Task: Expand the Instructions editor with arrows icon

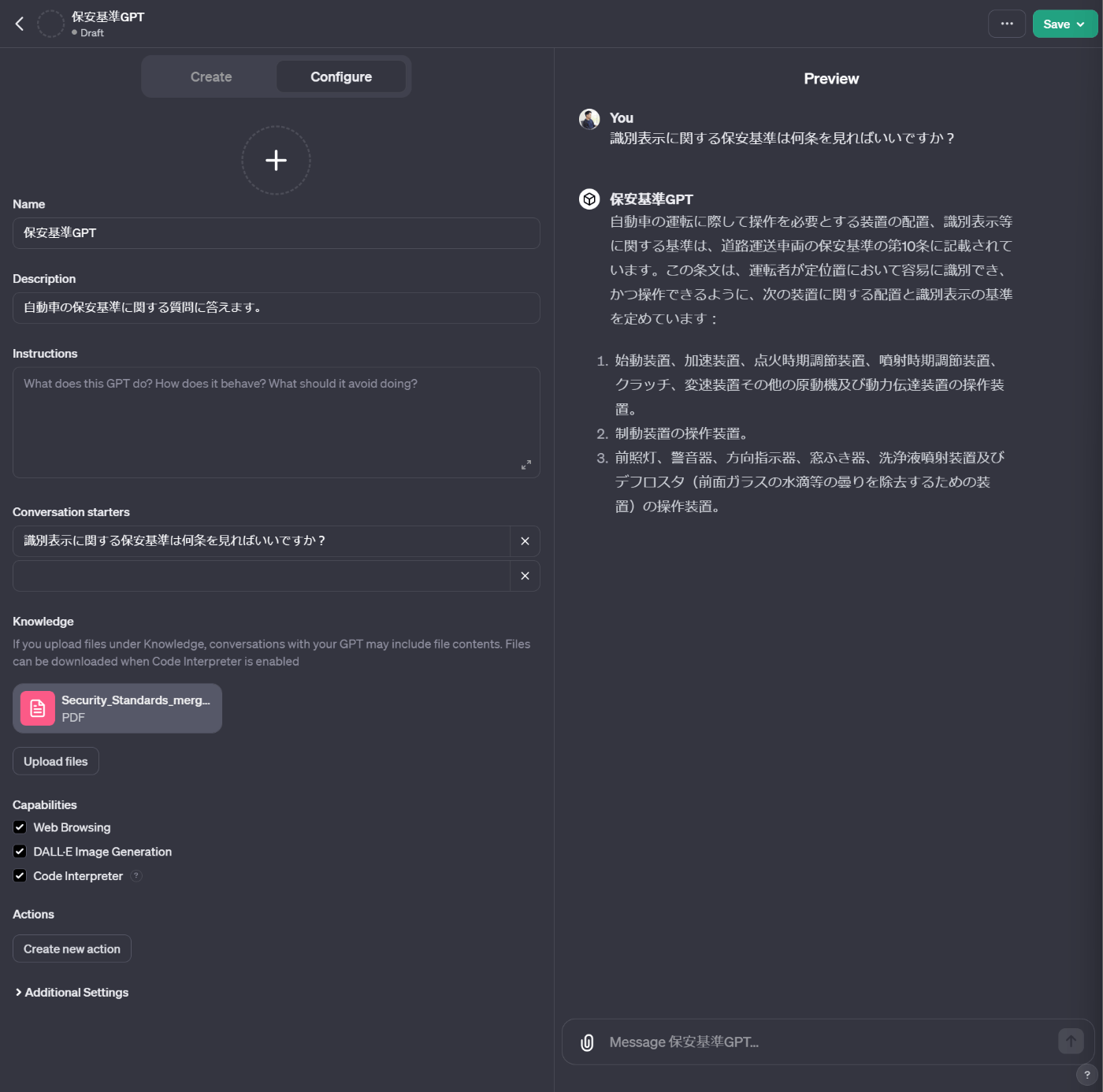Action: (x=526, y=465)
